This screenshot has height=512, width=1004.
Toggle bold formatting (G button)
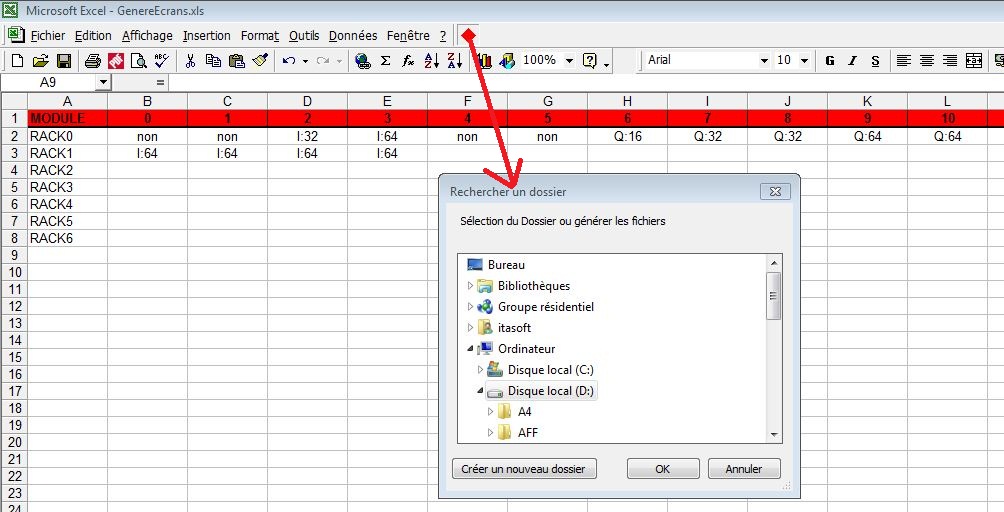(830, 61)
